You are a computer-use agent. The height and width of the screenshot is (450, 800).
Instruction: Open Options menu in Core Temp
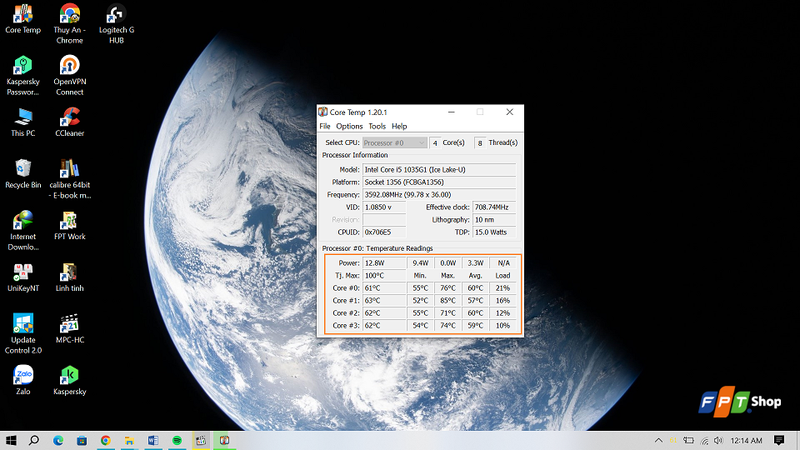tap(349, 126)
